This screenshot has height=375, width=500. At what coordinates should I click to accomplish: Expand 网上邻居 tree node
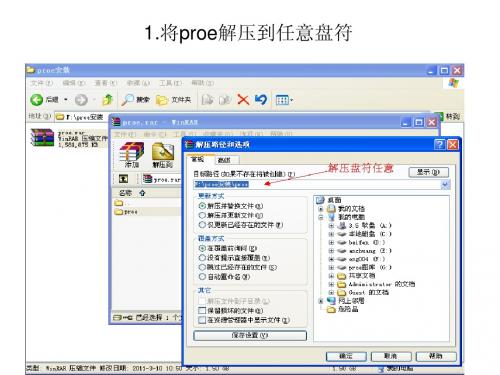[x=321, y=301]
